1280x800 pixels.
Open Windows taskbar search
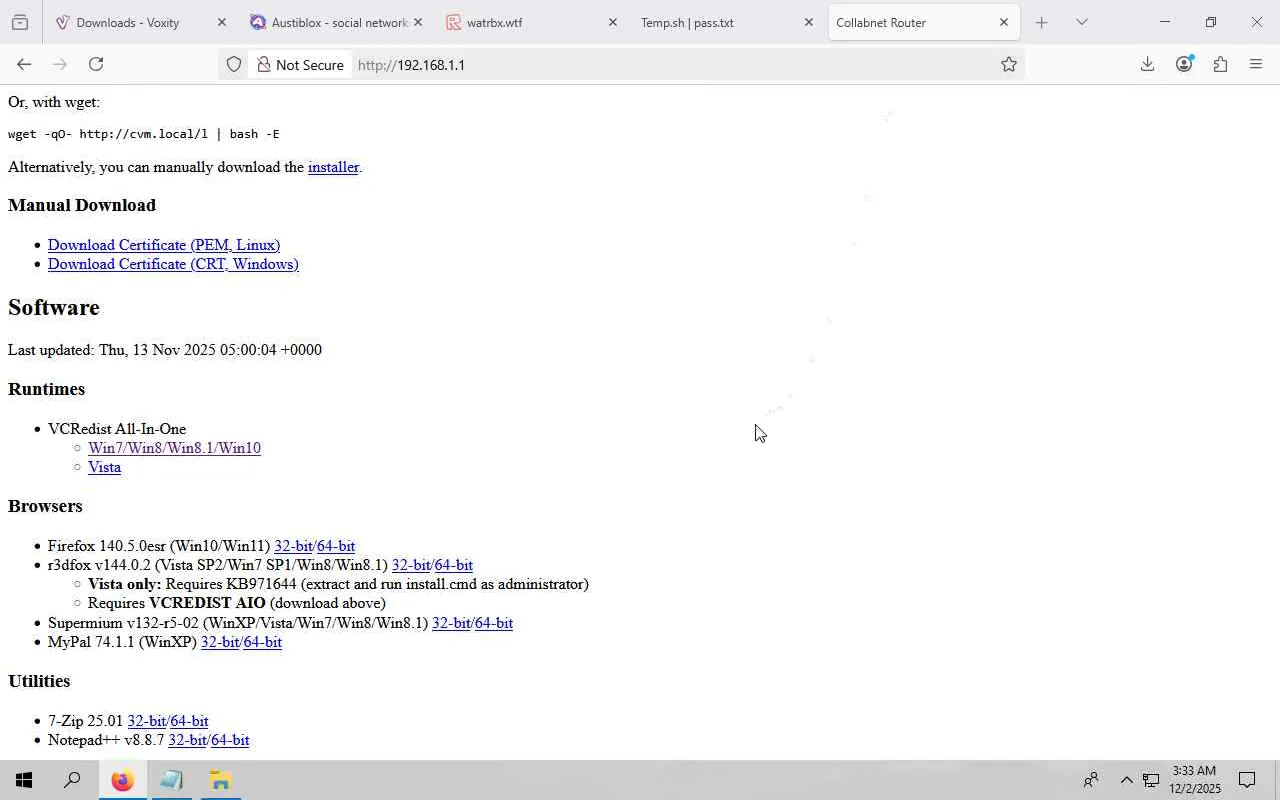pyautogui.click(x=72, y=780)
